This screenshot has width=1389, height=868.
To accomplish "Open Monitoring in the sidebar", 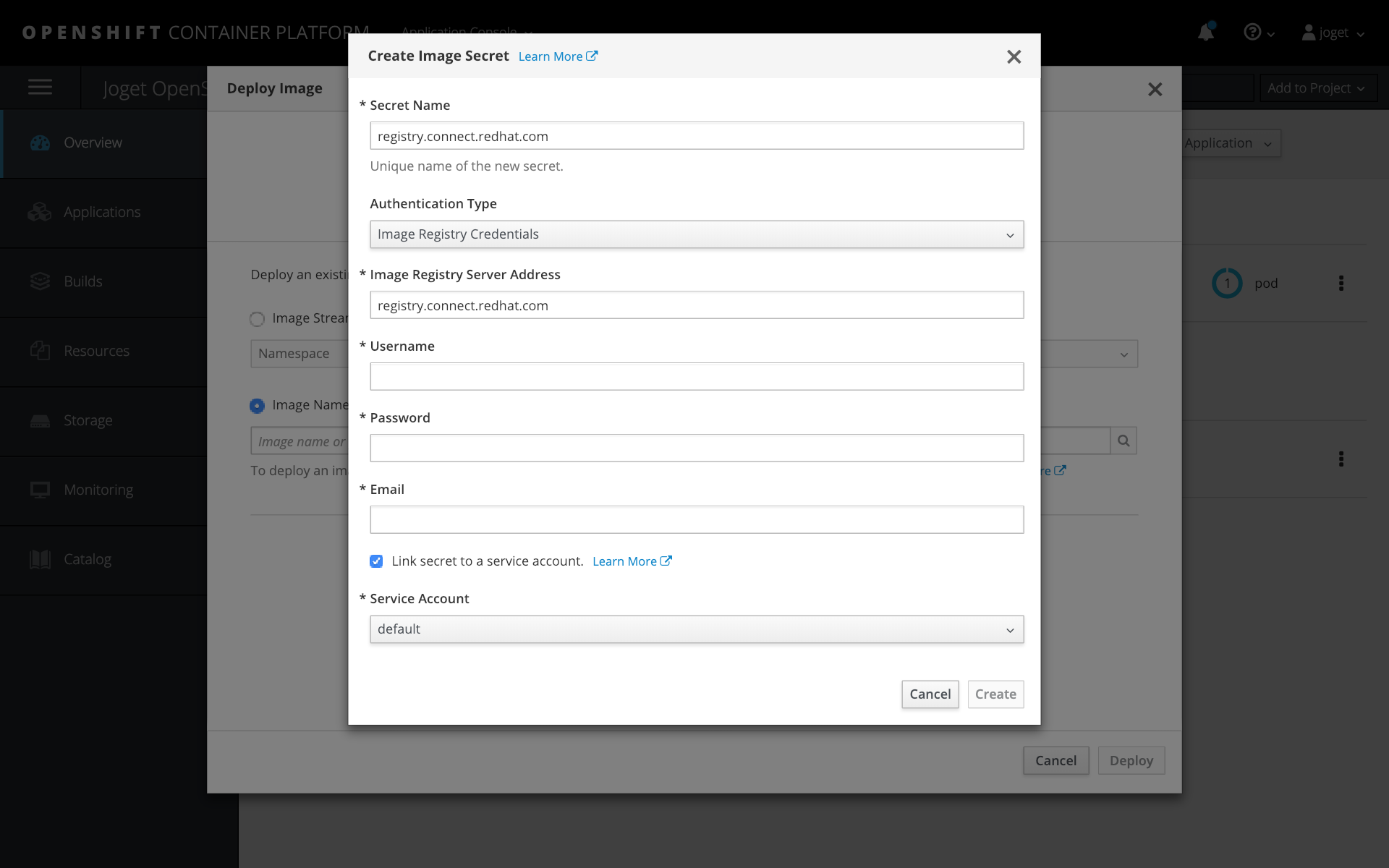I will coord(98,490).
